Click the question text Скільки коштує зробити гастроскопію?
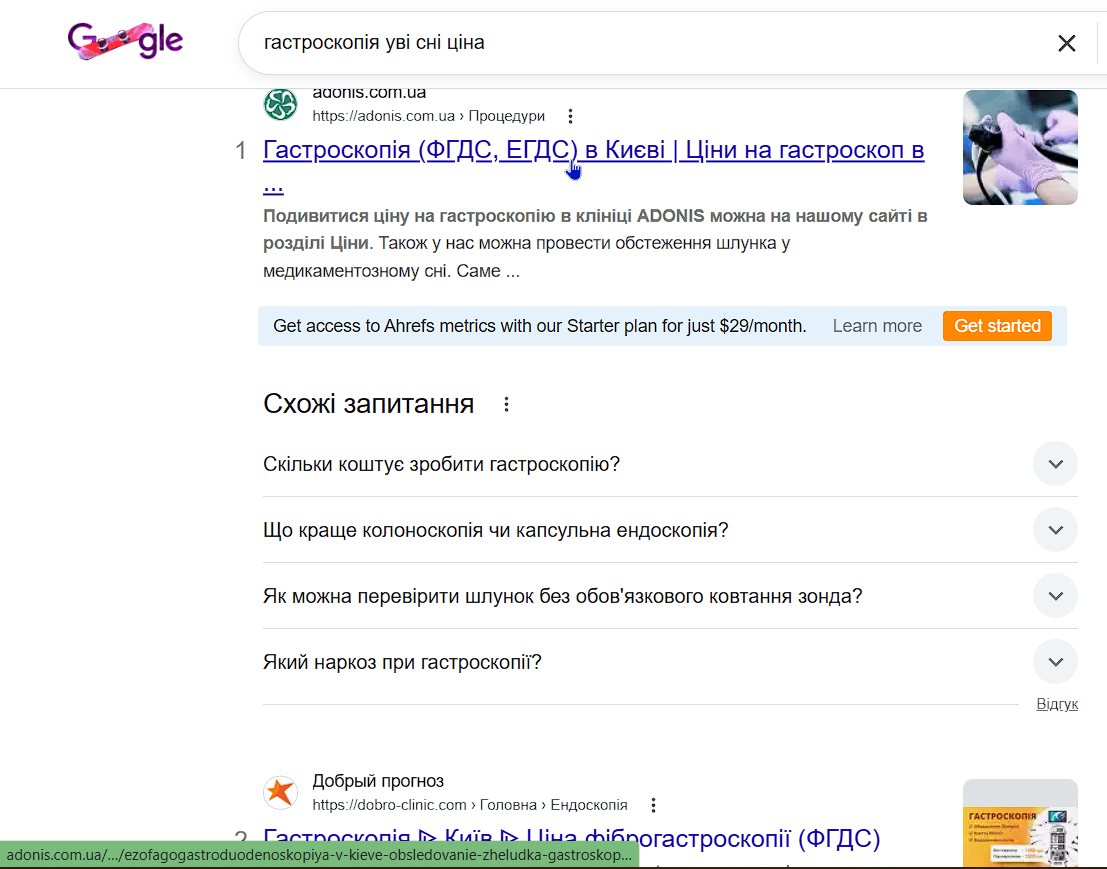Image resolution: width=1107 pixels, height=869 pixels. pyautogui.click(x=441, y=465)
